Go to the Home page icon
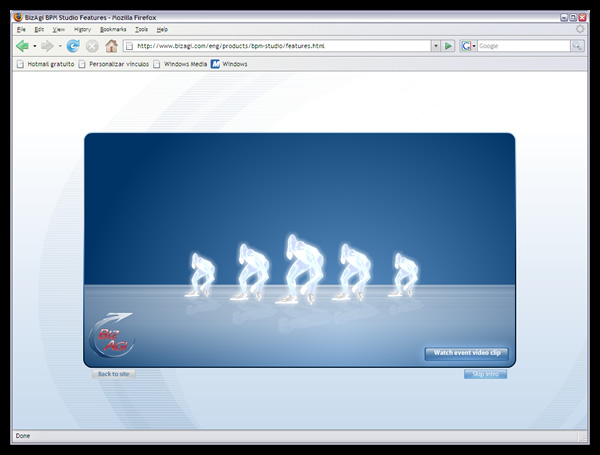600x455 pixels. (x=111, y=46)
